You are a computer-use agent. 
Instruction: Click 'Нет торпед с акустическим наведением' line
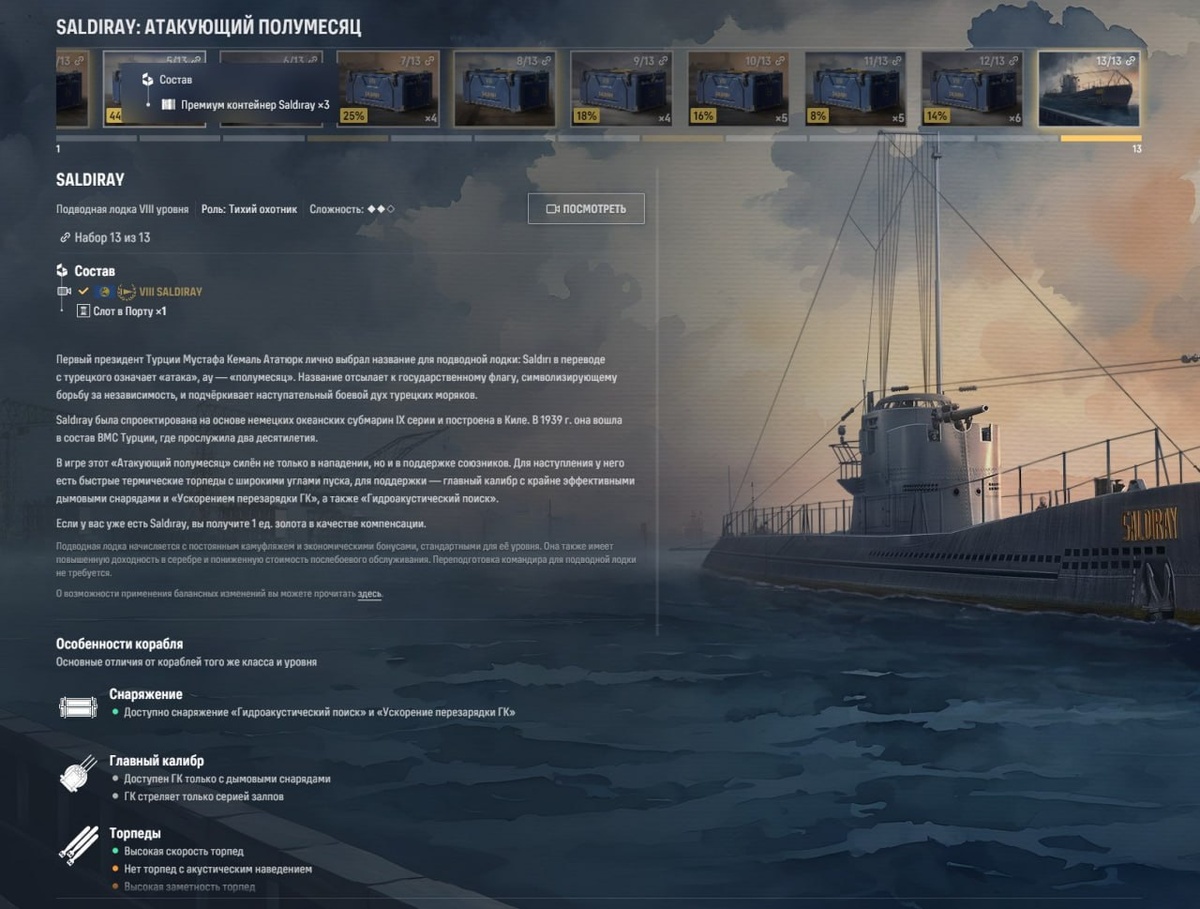(x=218, y=870)
